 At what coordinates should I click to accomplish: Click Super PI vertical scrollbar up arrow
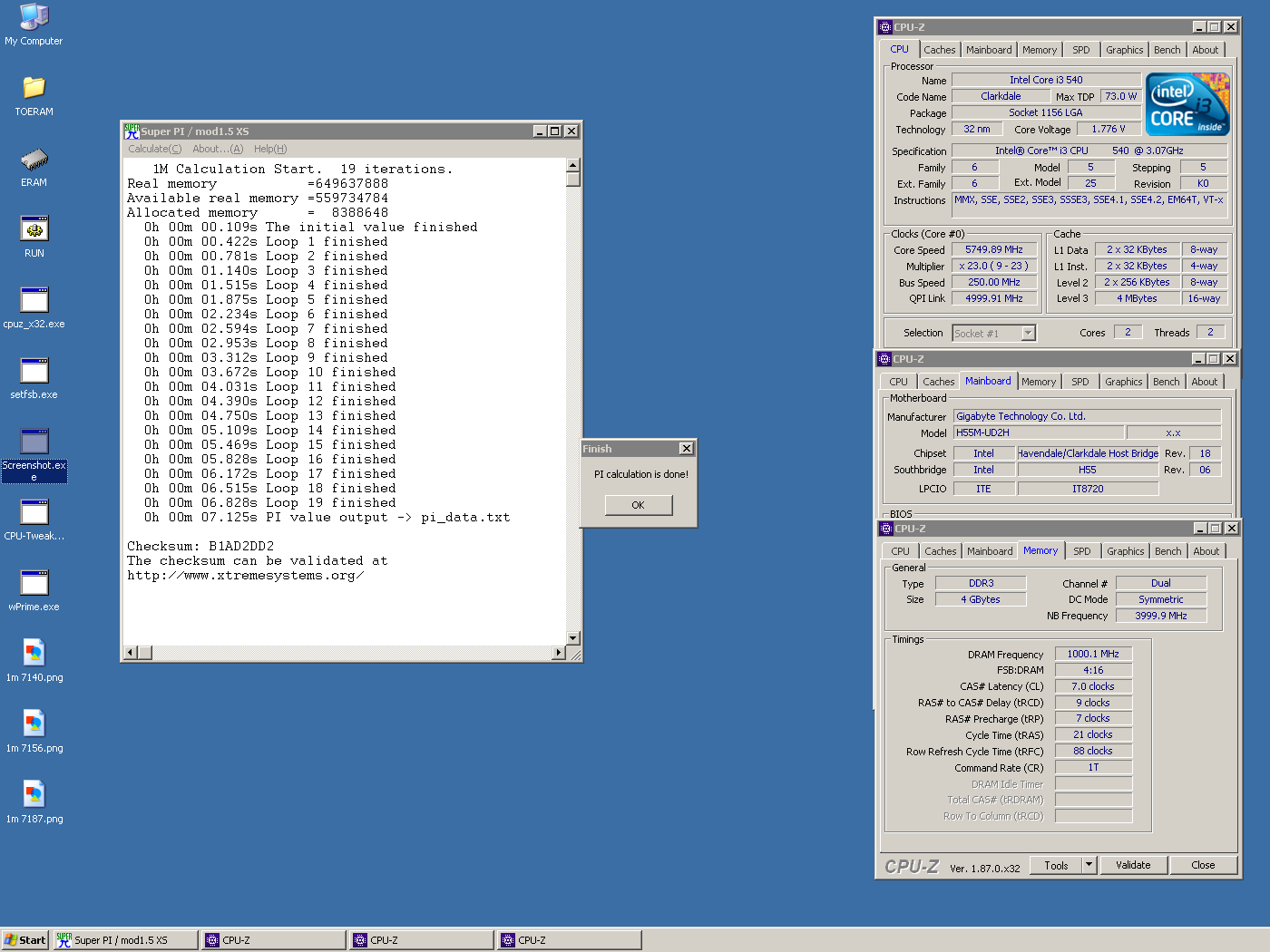tap(572, 165)
